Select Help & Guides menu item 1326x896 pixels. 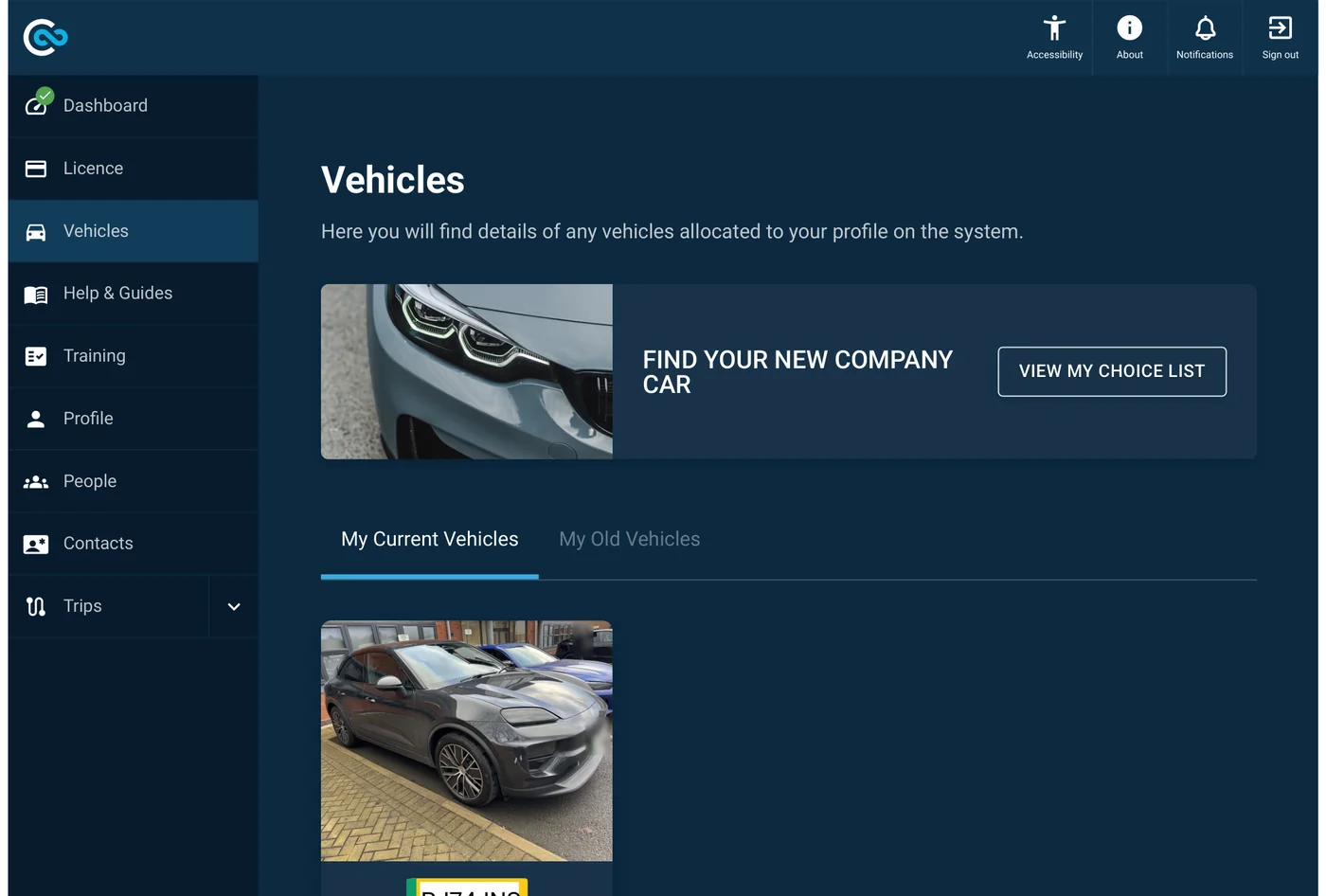click(x=134, y=294)
